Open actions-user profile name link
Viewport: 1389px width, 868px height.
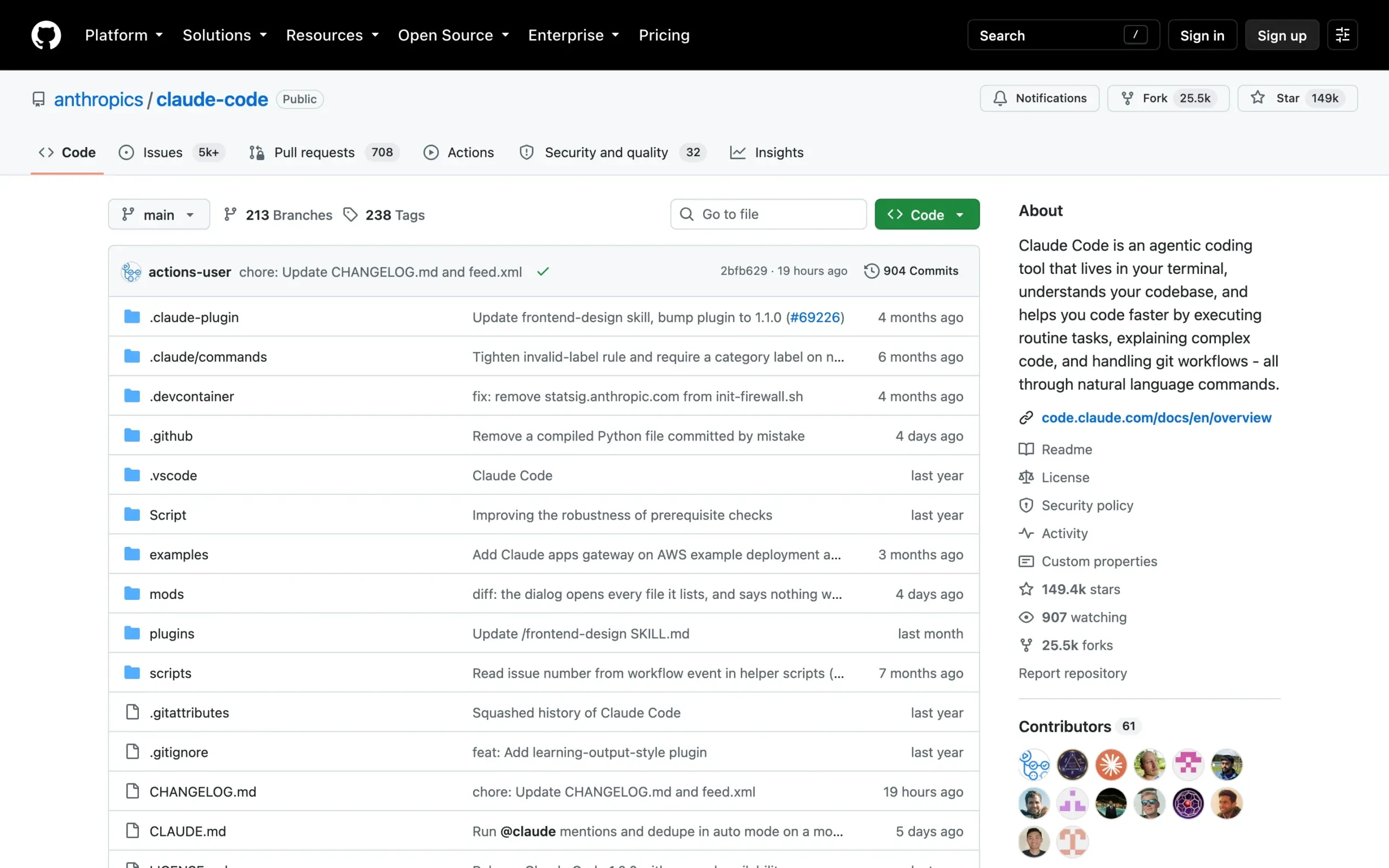point(189,272)
